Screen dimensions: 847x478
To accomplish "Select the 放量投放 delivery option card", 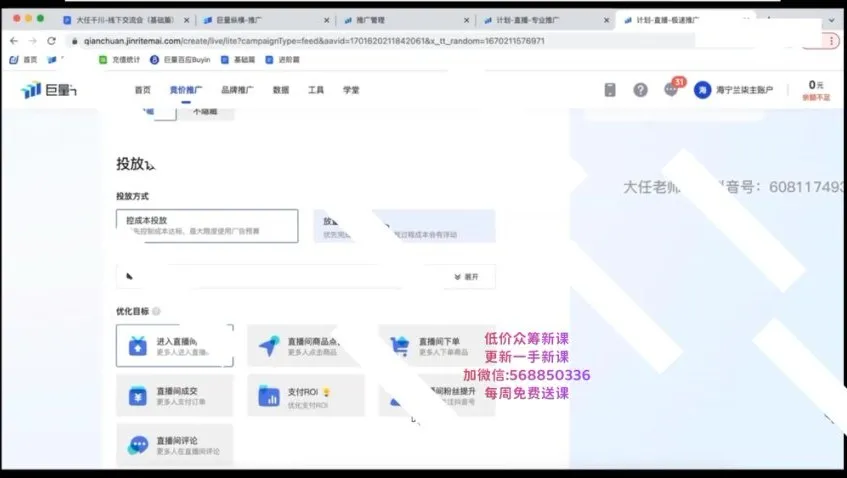I will click(x=405, y=226).
